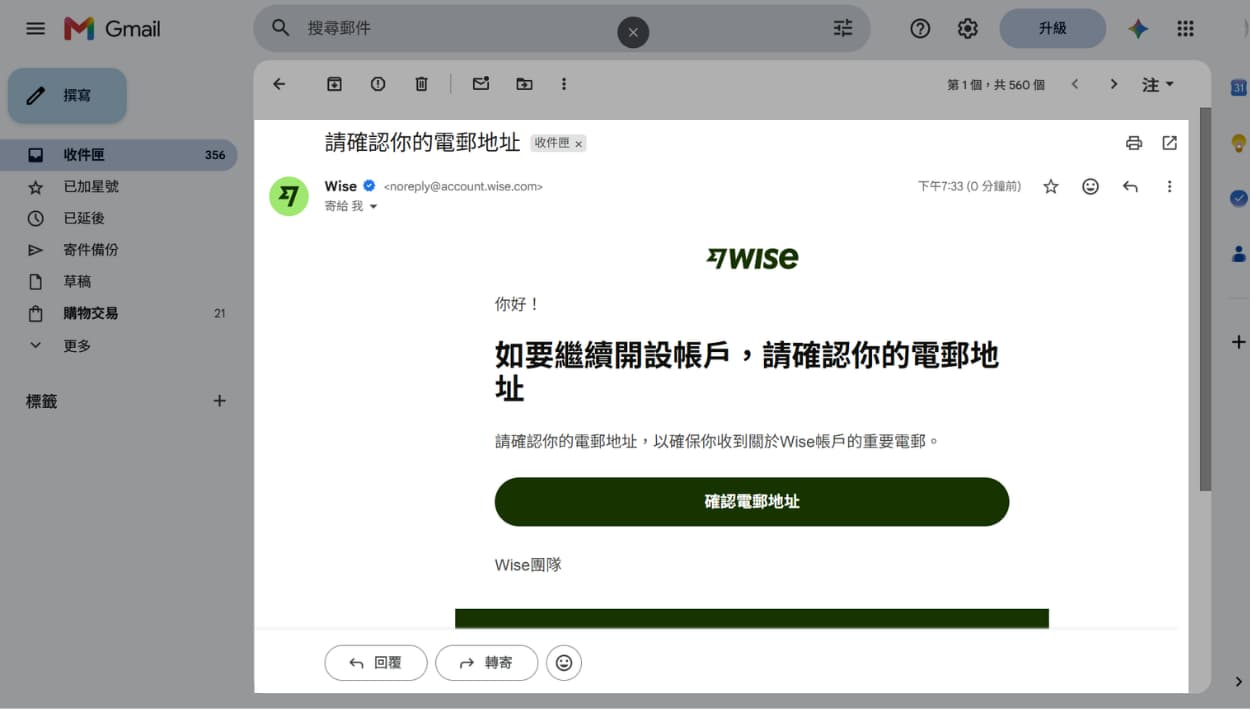Open the Google apps grid
This screenshot has height=709, width=1250.
pyautogui.click(x=1185, y=29)
